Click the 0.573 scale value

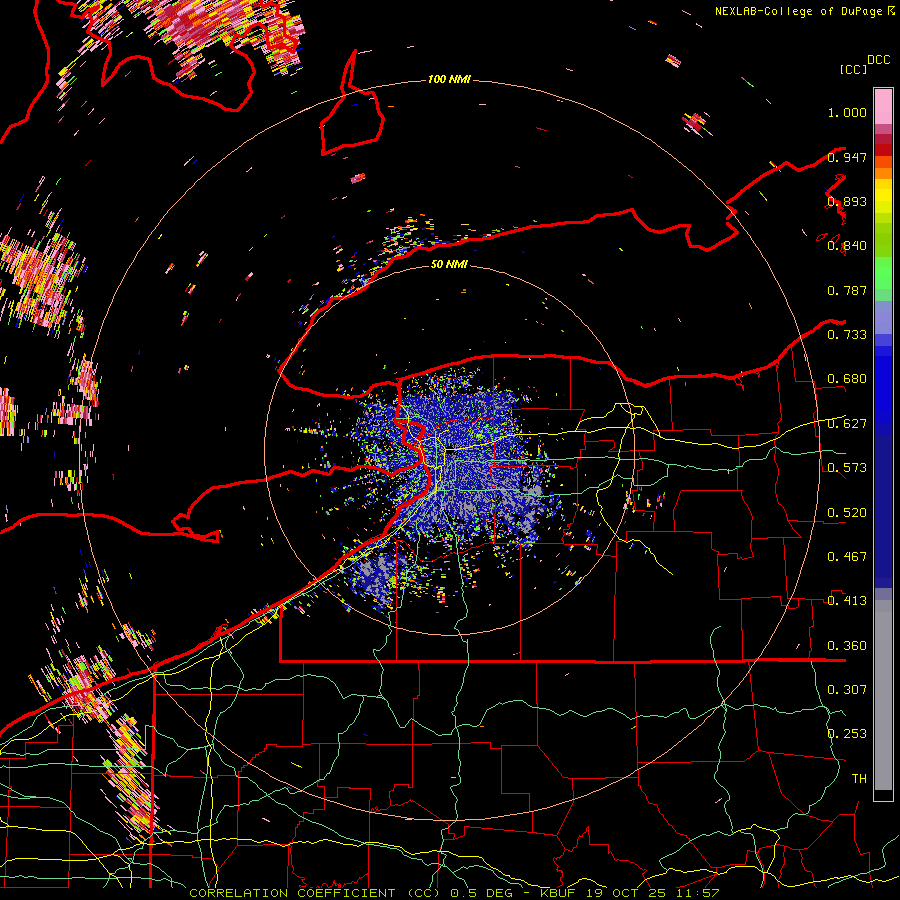click(847, 468)
